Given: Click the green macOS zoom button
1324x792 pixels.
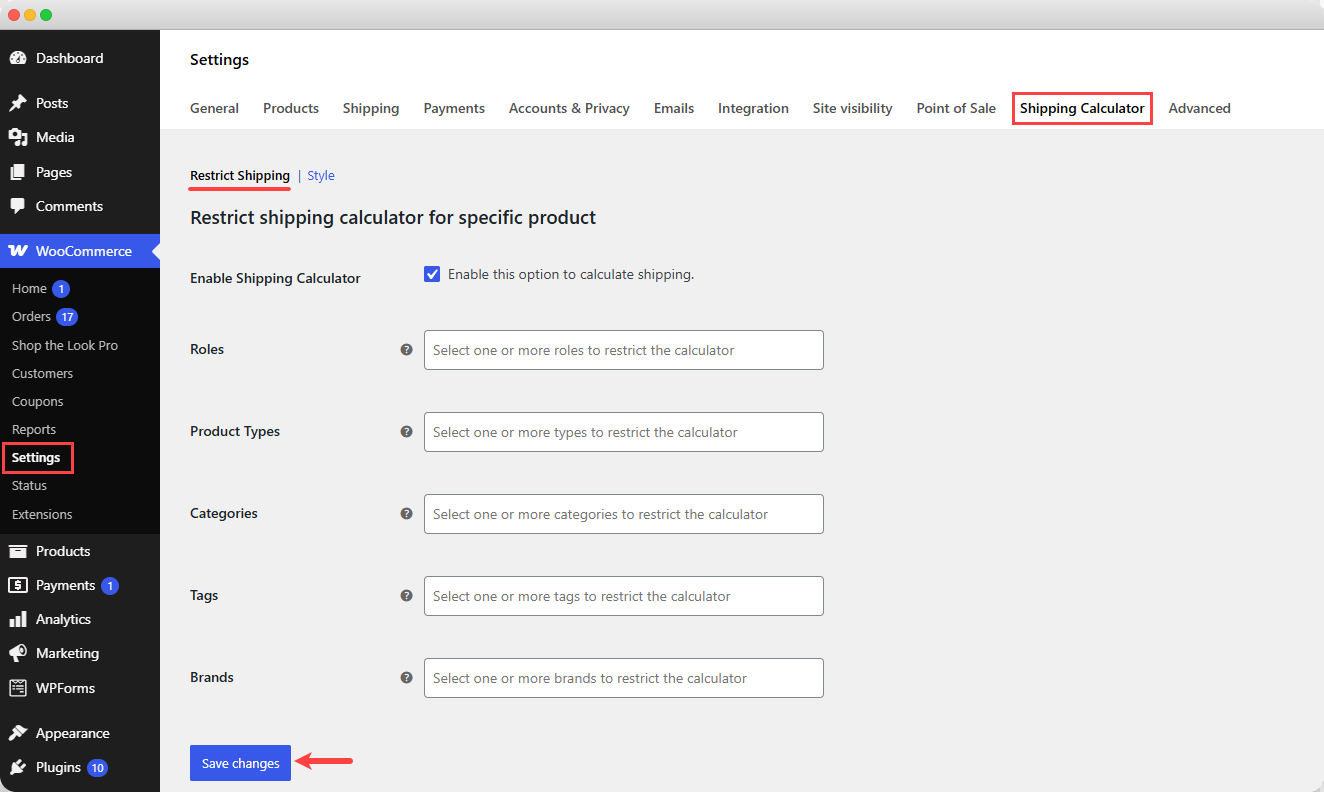Looking at the screenshot, I should [x=46, y=15].
